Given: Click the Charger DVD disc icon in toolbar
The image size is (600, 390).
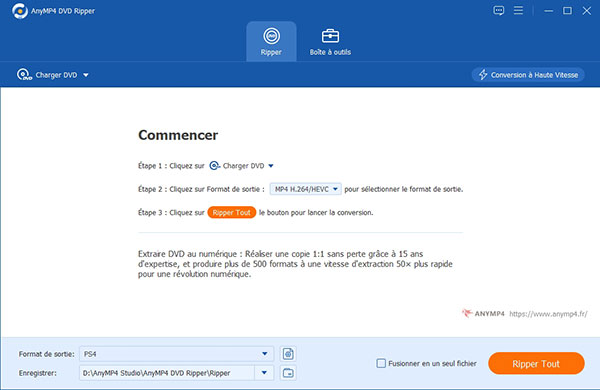Looking at the screenshot, I should pyautogui.click(x=24, y=75).
